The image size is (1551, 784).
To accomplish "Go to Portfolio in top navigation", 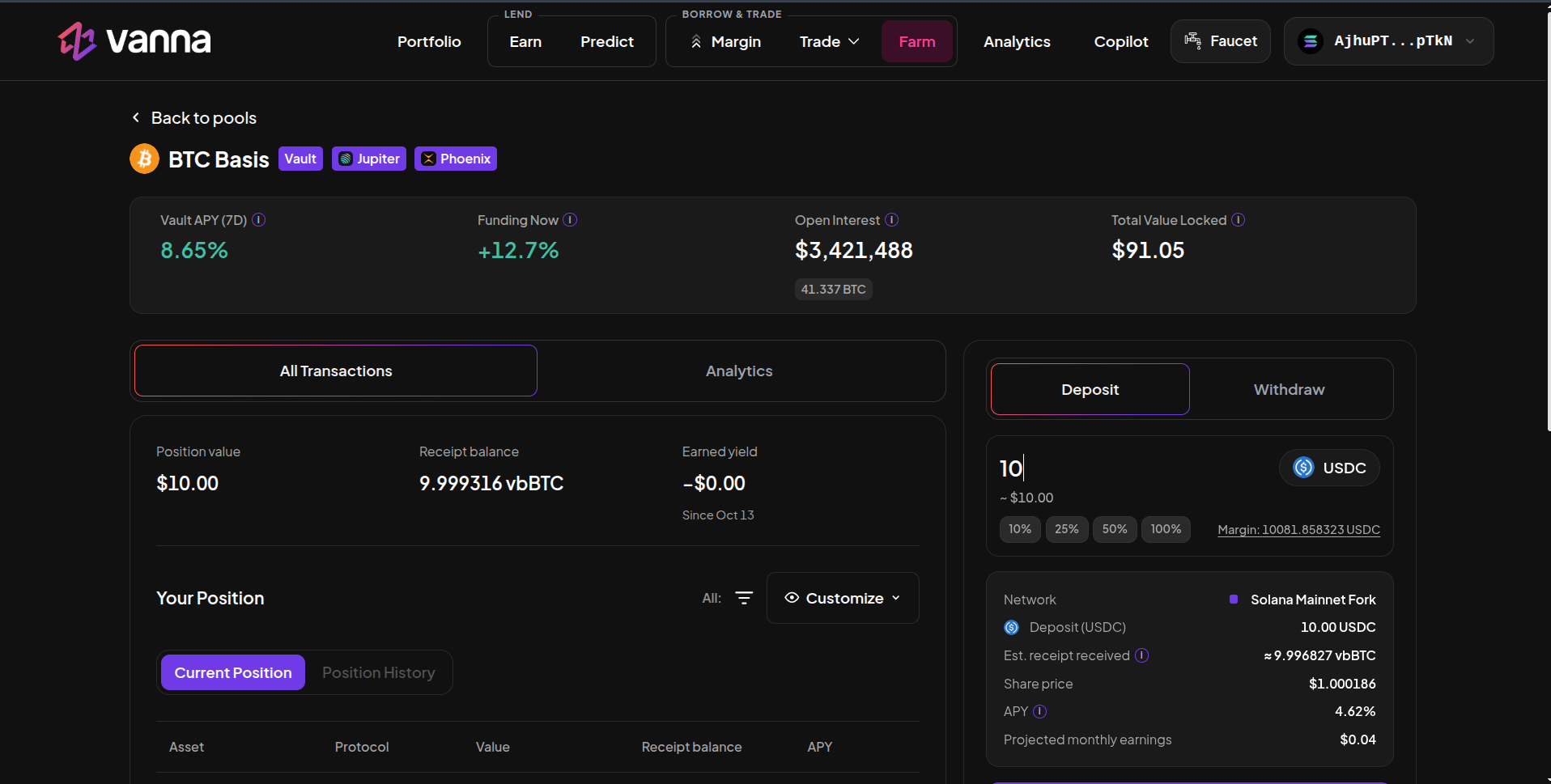I will click(x=429, y=41).
